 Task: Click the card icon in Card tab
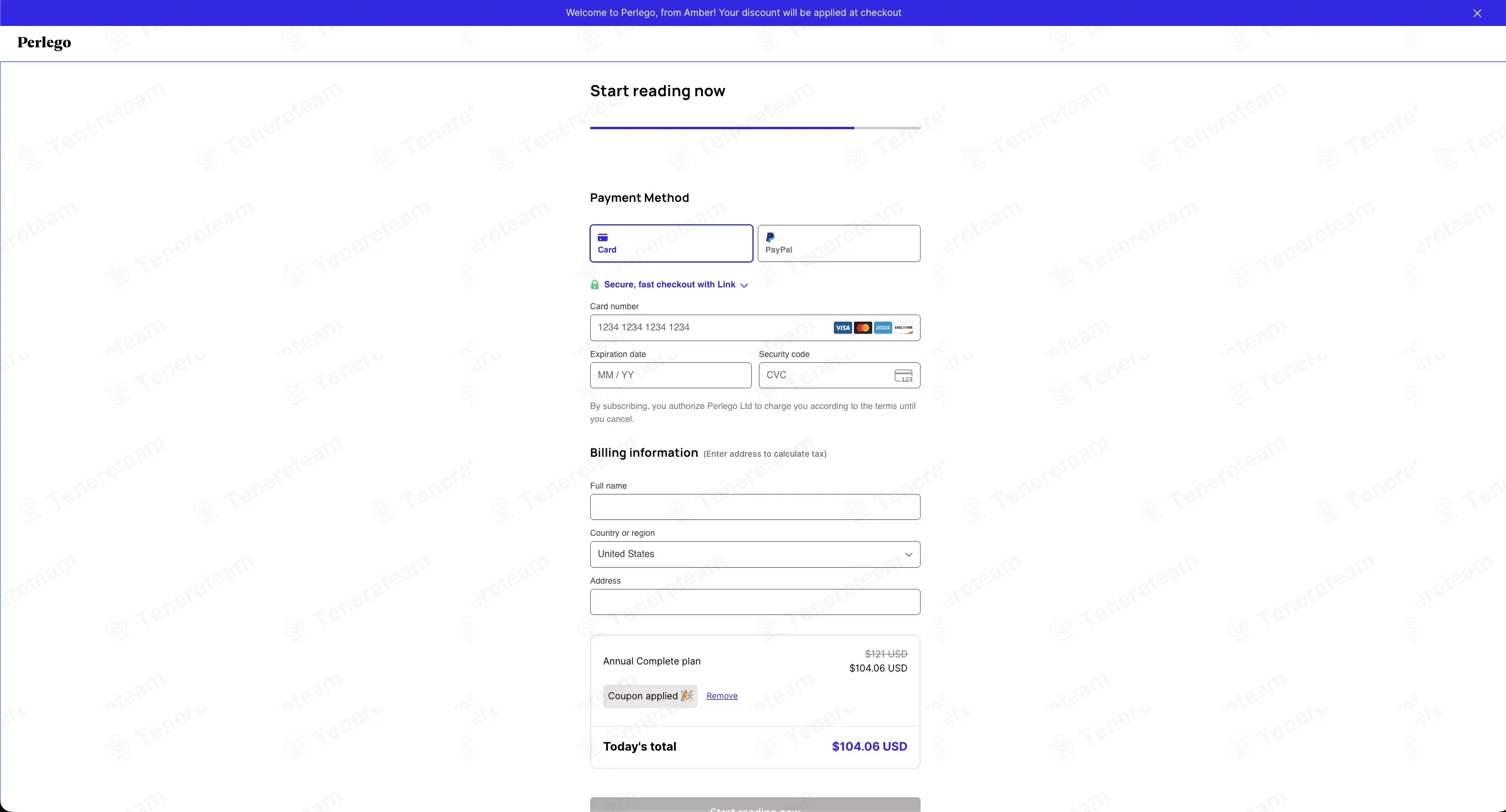click(603, 237)
